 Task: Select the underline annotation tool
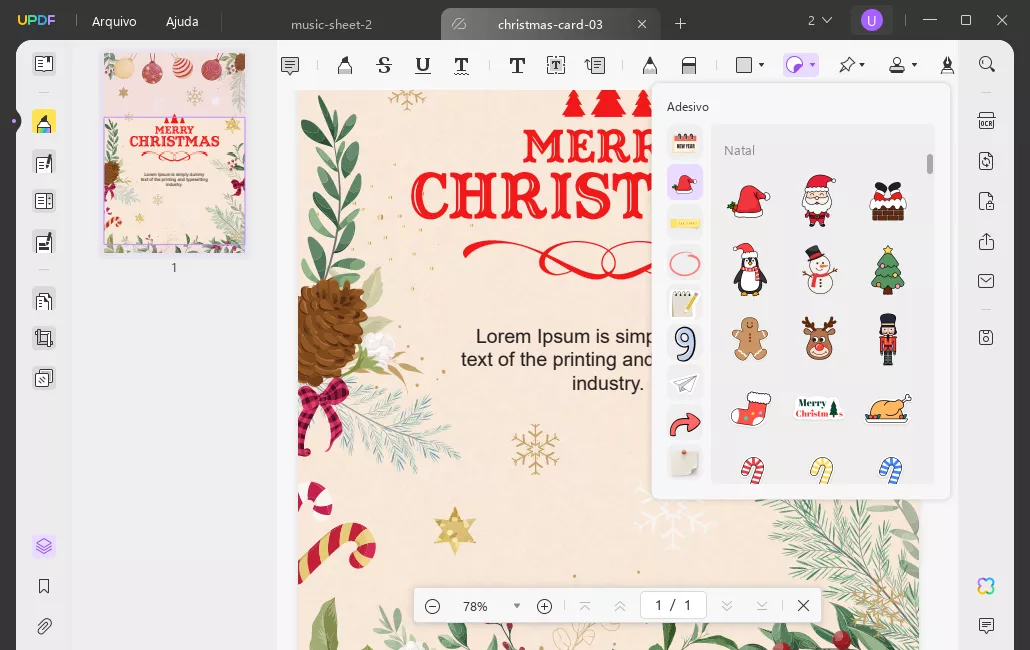[x=423, y=65]
